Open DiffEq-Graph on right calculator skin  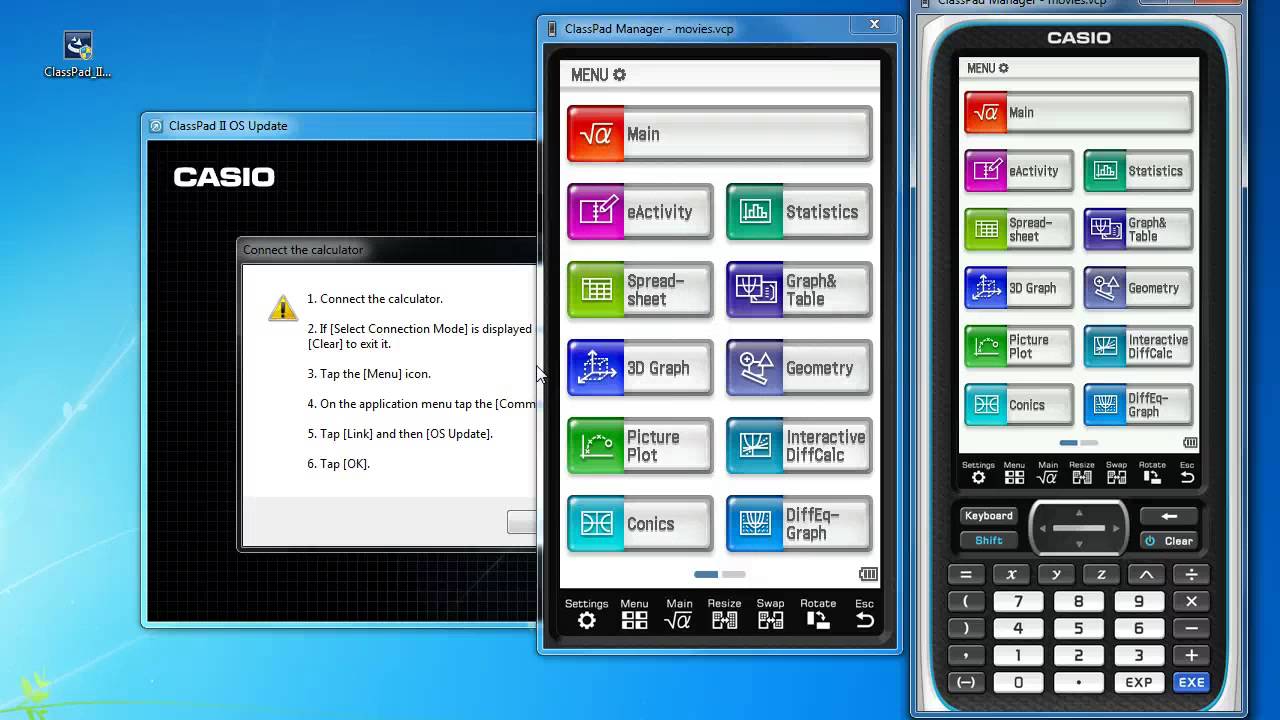click(x=1138, y=405)
